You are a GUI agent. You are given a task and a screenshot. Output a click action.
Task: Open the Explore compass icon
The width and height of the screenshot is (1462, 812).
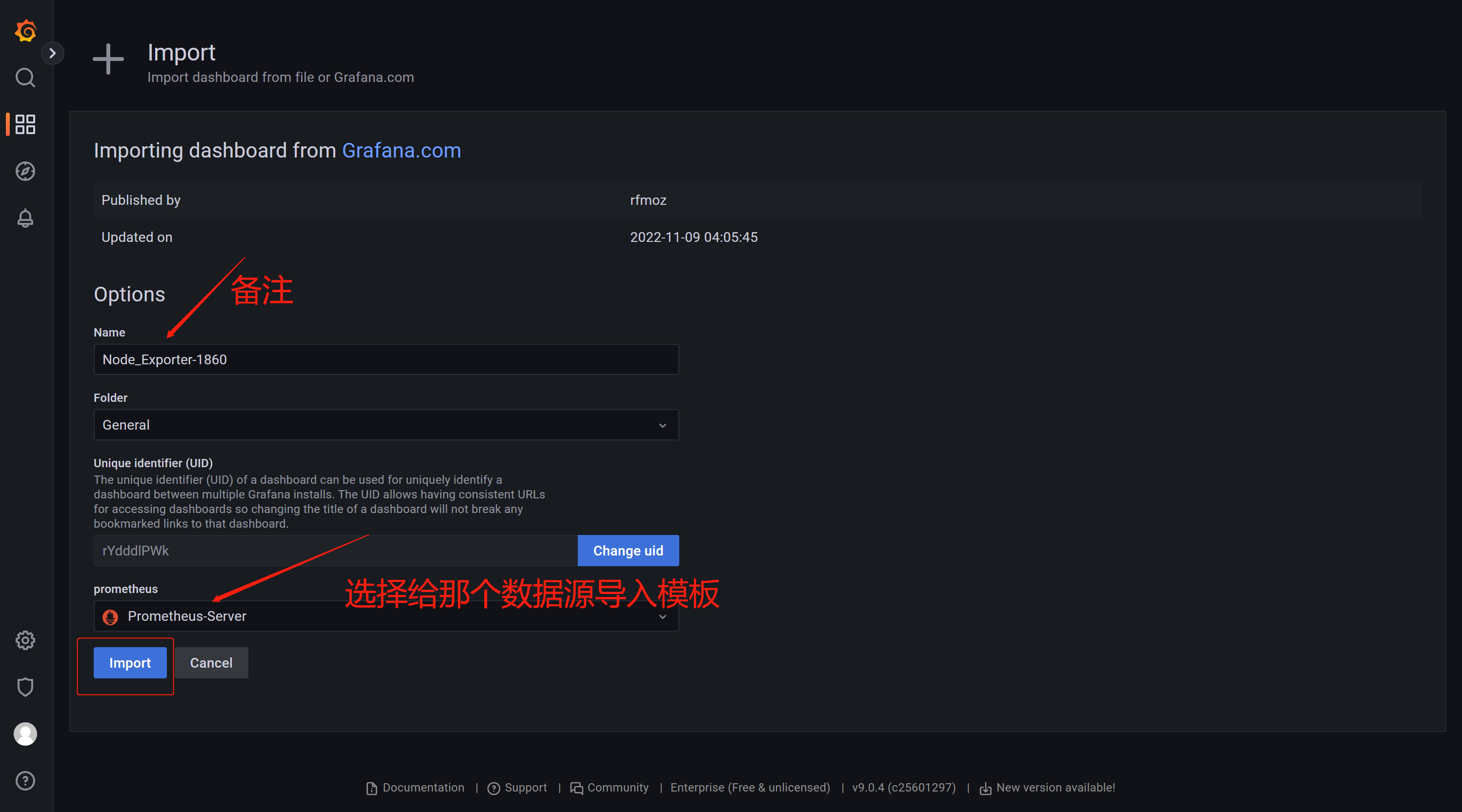click(x=25, y=171)
